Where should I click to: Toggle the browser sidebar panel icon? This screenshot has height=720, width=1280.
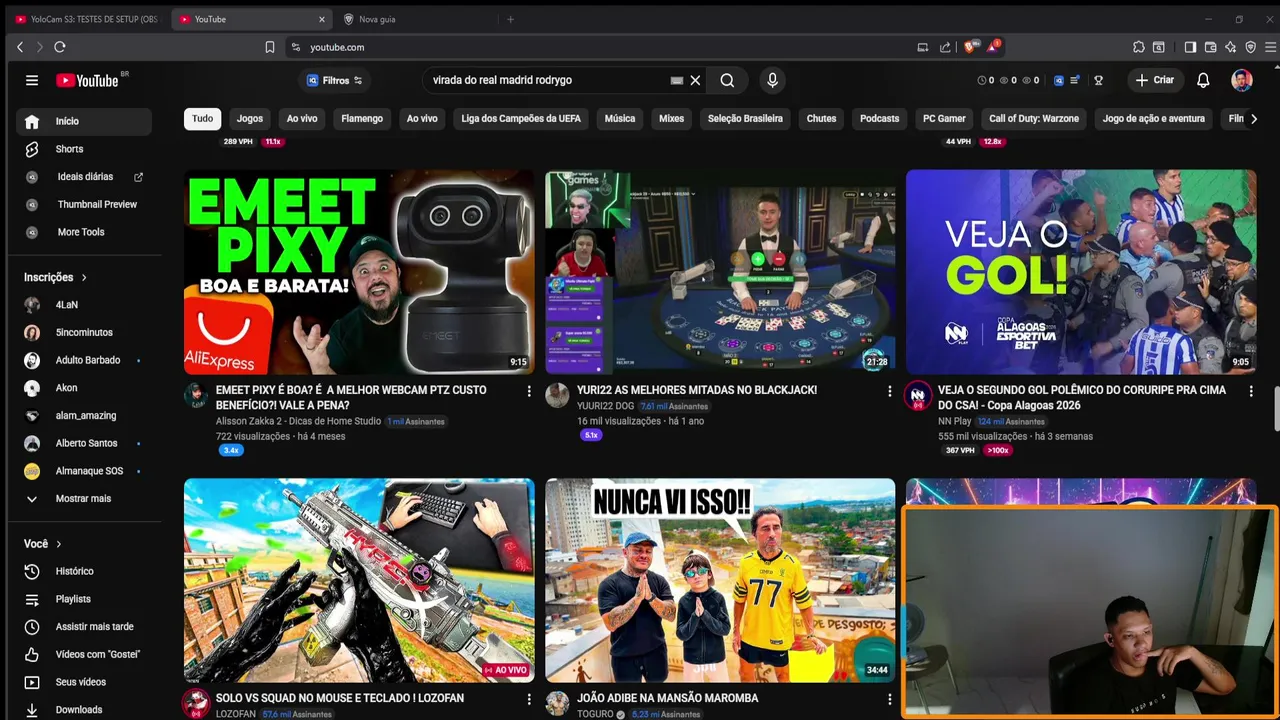[1190, 47]
